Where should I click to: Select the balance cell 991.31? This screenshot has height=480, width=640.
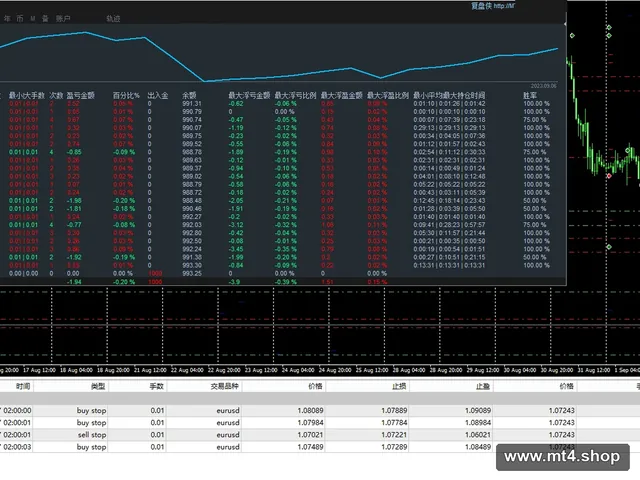[x=192, y=104]
